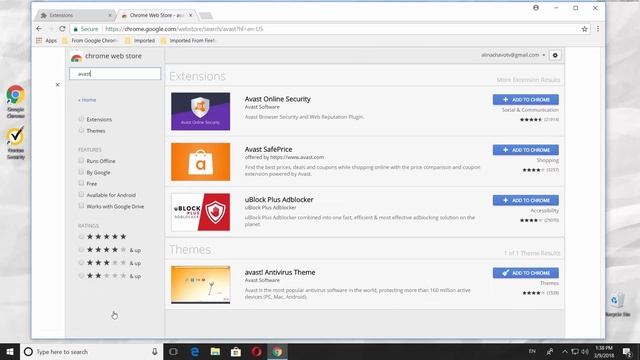
Task: Open More Extension Results link
Action: pos(528,80)
